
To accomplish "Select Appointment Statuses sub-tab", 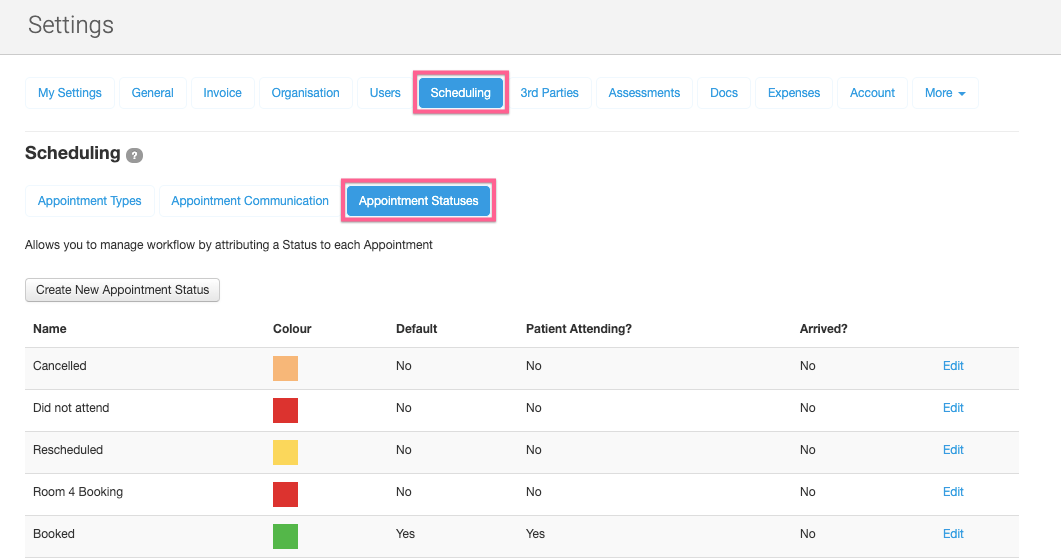I will tap(419, 201).
